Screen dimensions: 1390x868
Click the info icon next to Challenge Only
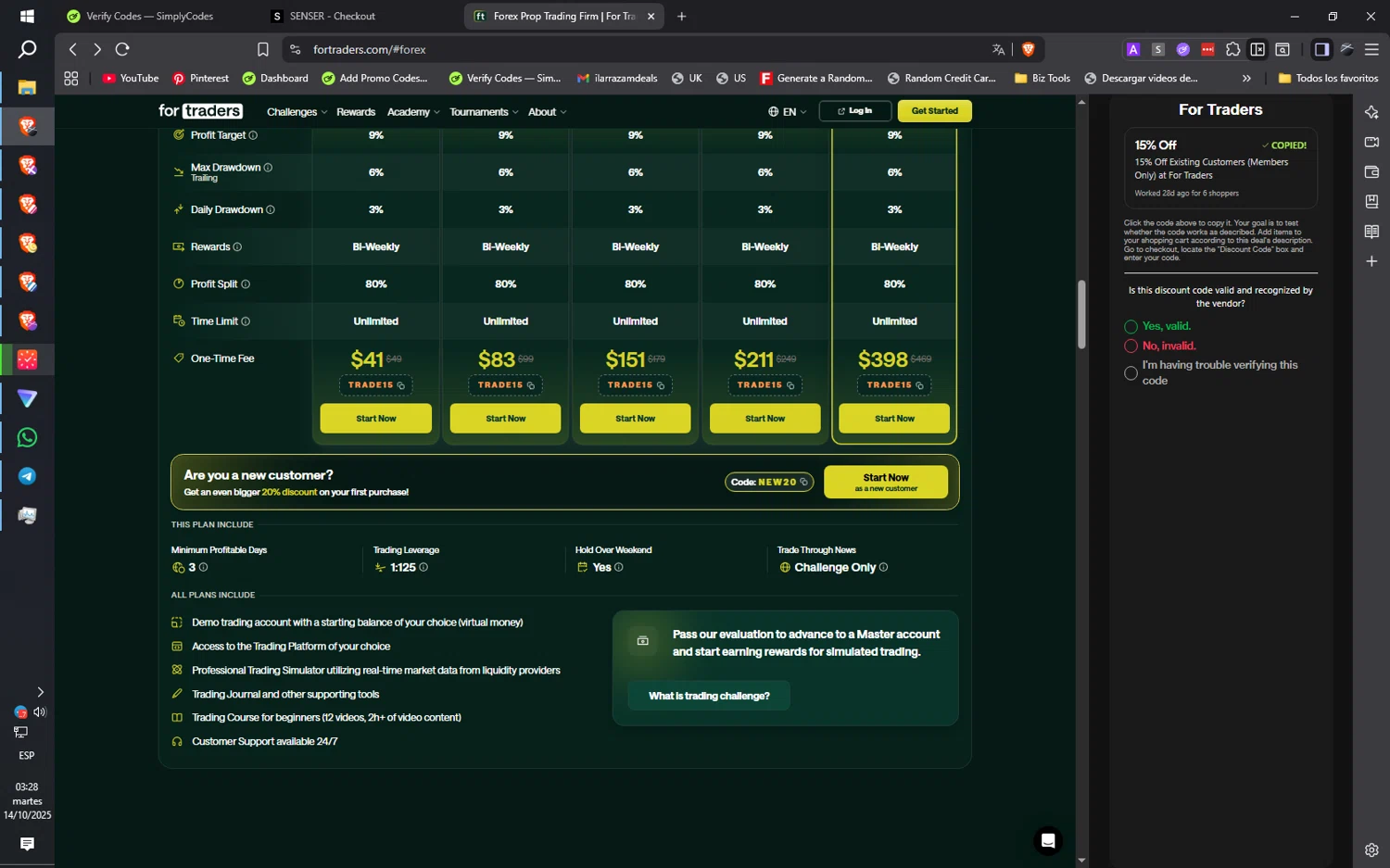[x=883, y=567]
